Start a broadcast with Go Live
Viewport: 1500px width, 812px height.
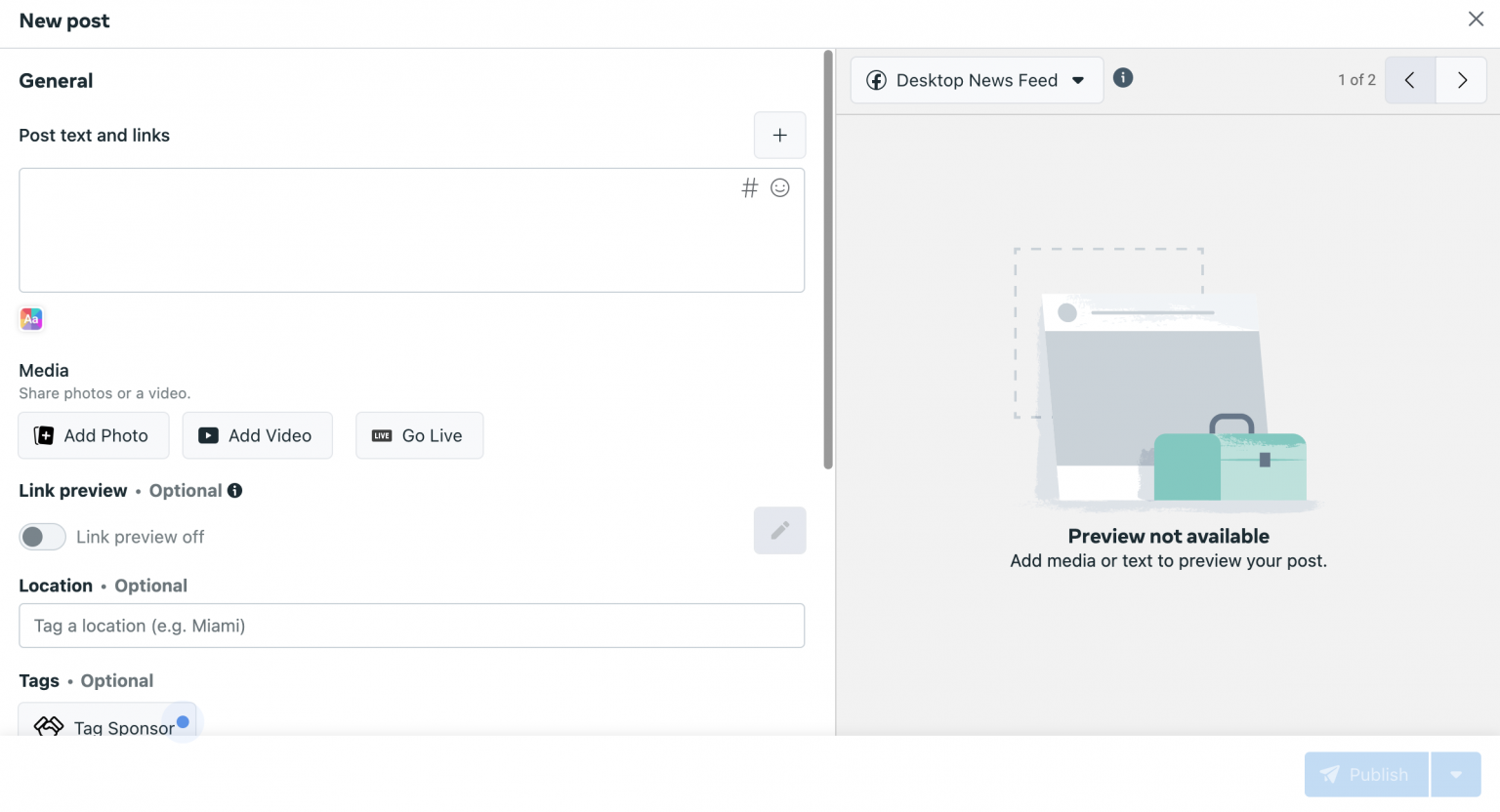tap(419, 435)
